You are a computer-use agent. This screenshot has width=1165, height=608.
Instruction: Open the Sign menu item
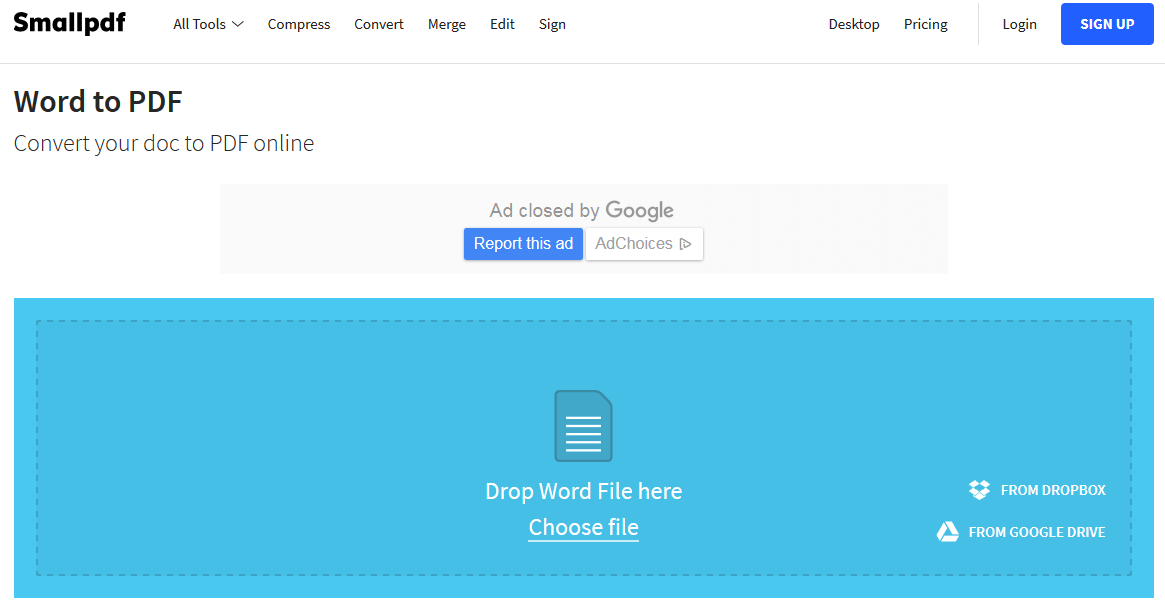tap(552, 24)
